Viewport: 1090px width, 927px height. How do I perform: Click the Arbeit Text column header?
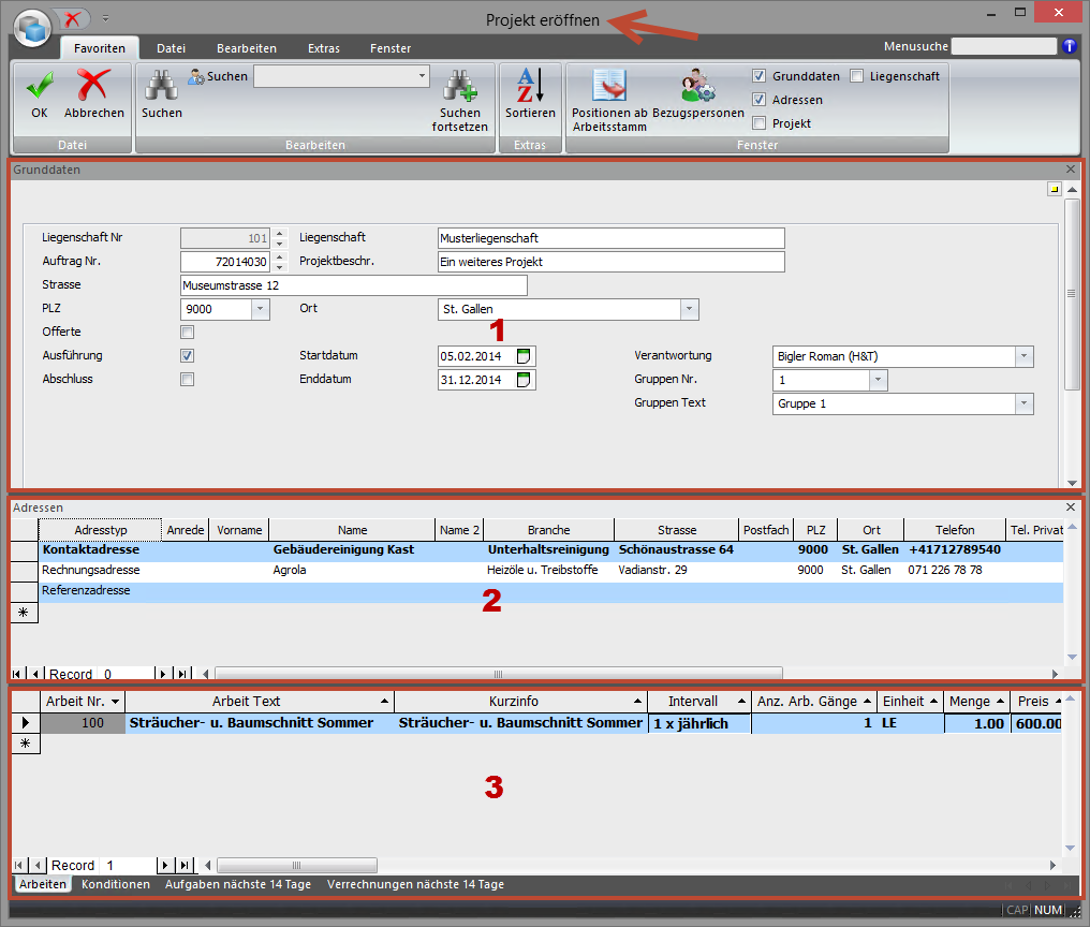(259, 702)
